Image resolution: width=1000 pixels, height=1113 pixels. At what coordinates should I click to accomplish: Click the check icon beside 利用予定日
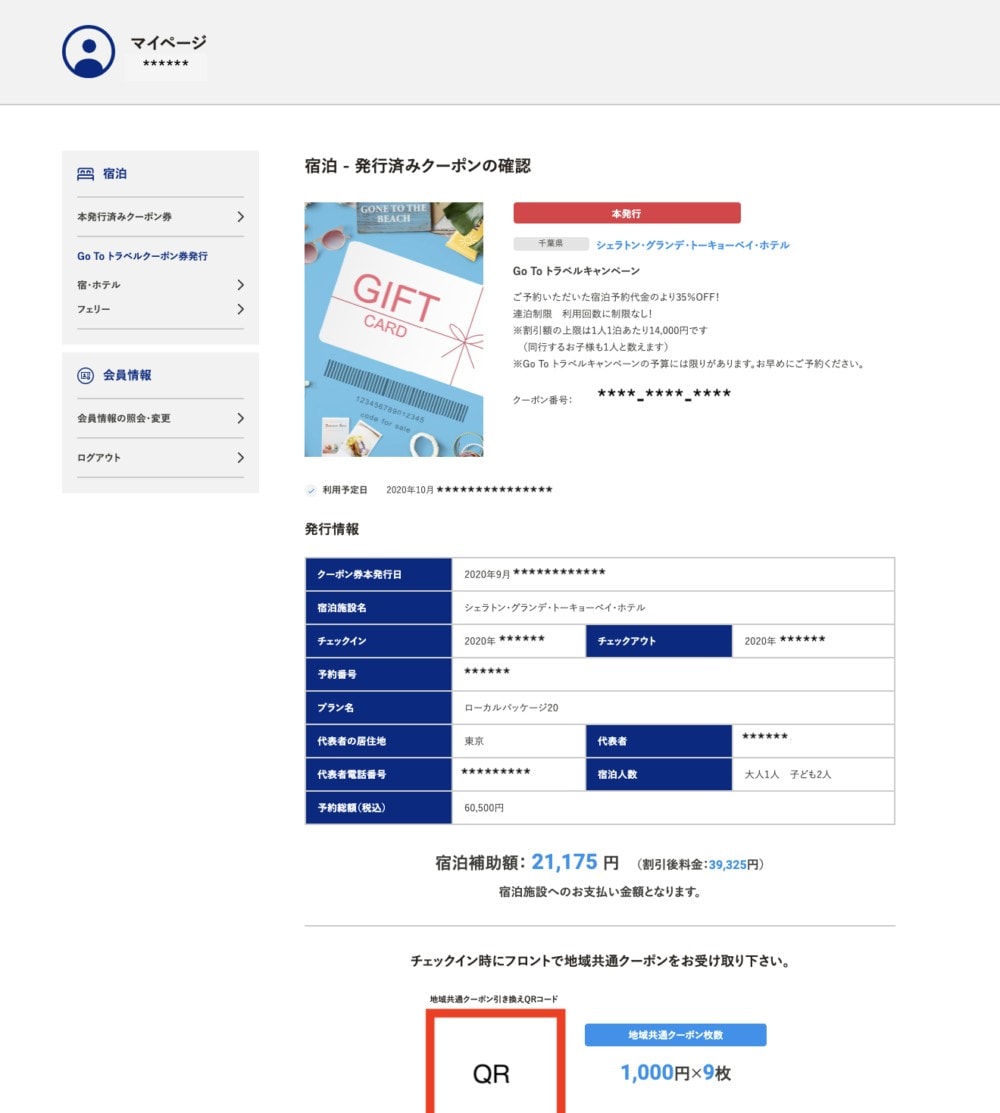(x=311, y=490)
